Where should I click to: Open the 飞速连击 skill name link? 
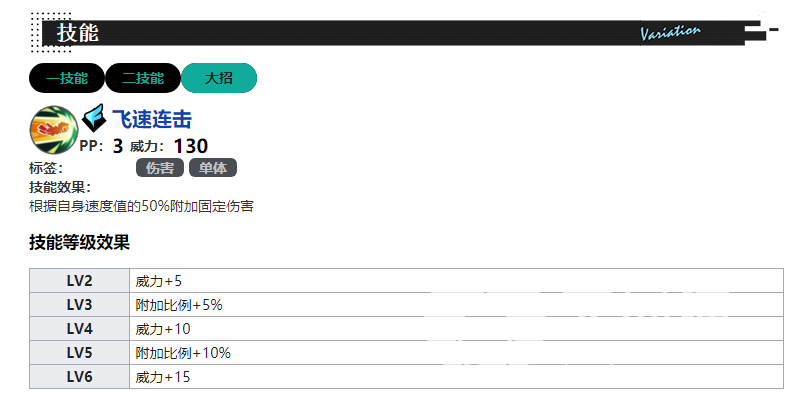[152, 120]
